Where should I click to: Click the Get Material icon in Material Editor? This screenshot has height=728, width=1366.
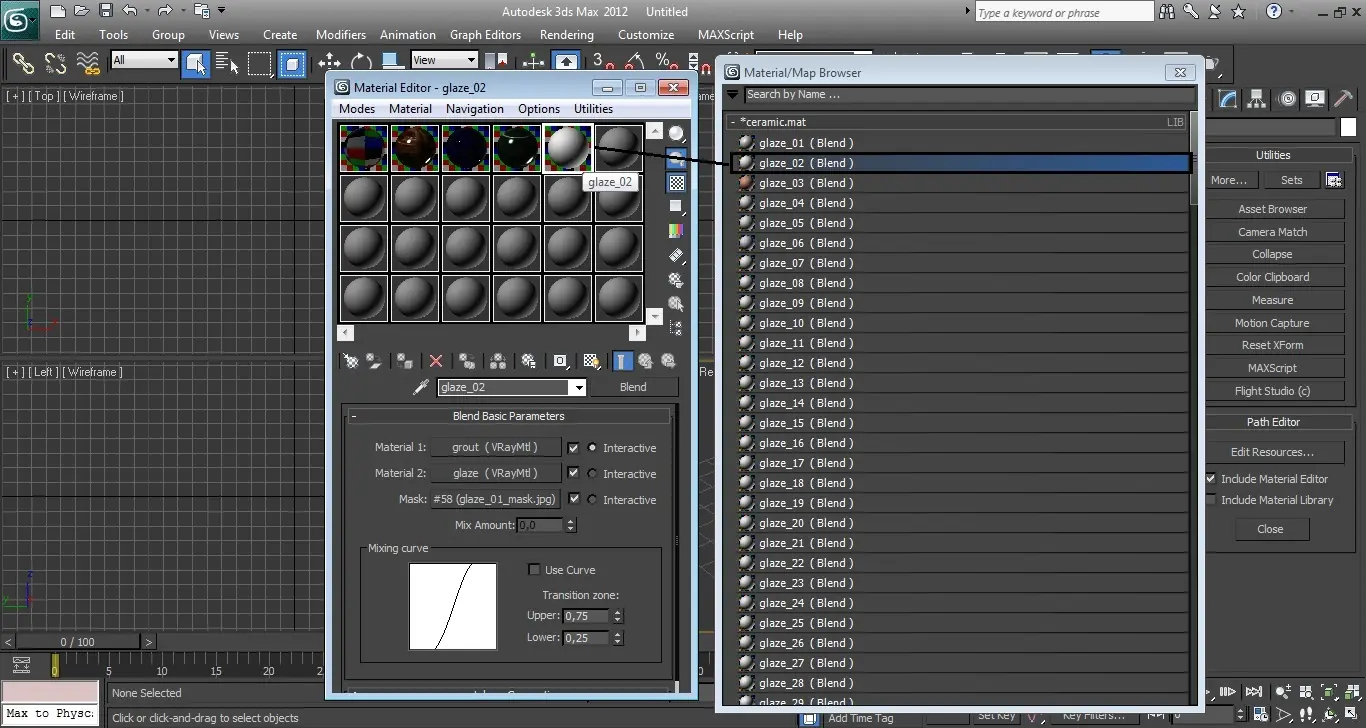click(x=351, y=361)
